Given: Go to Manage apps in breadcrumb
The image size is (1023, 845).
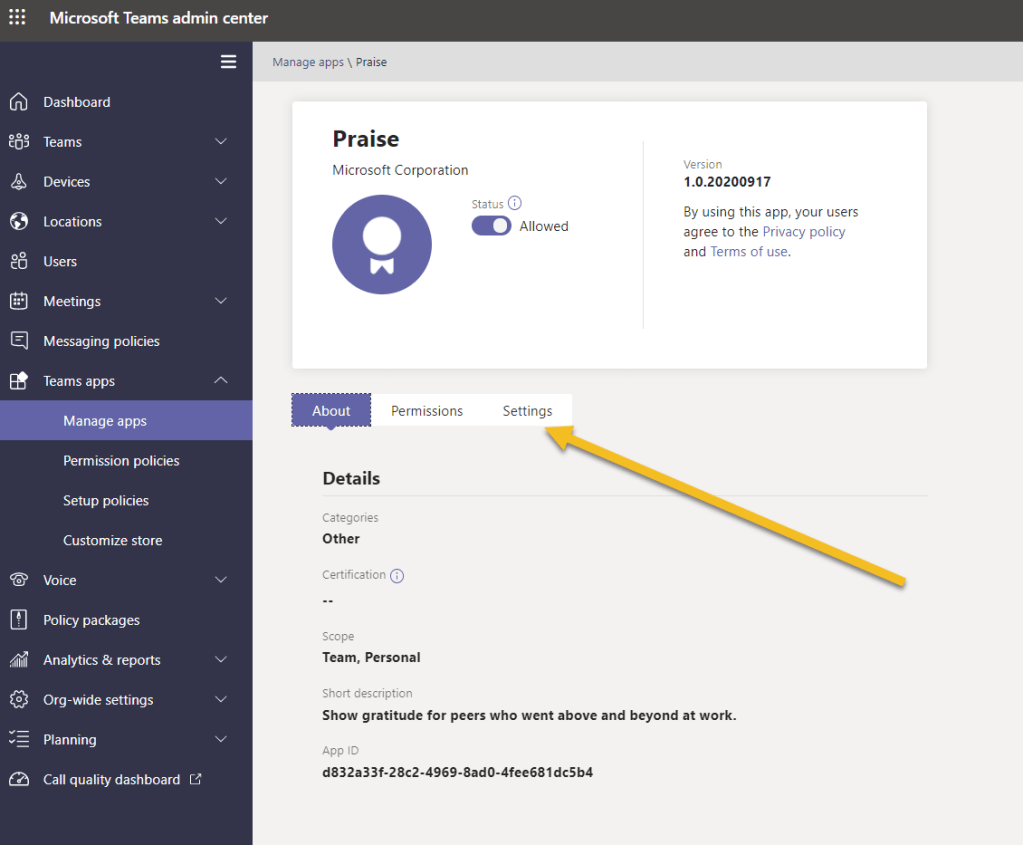Looking at the screenshot, I should (308, 62).
